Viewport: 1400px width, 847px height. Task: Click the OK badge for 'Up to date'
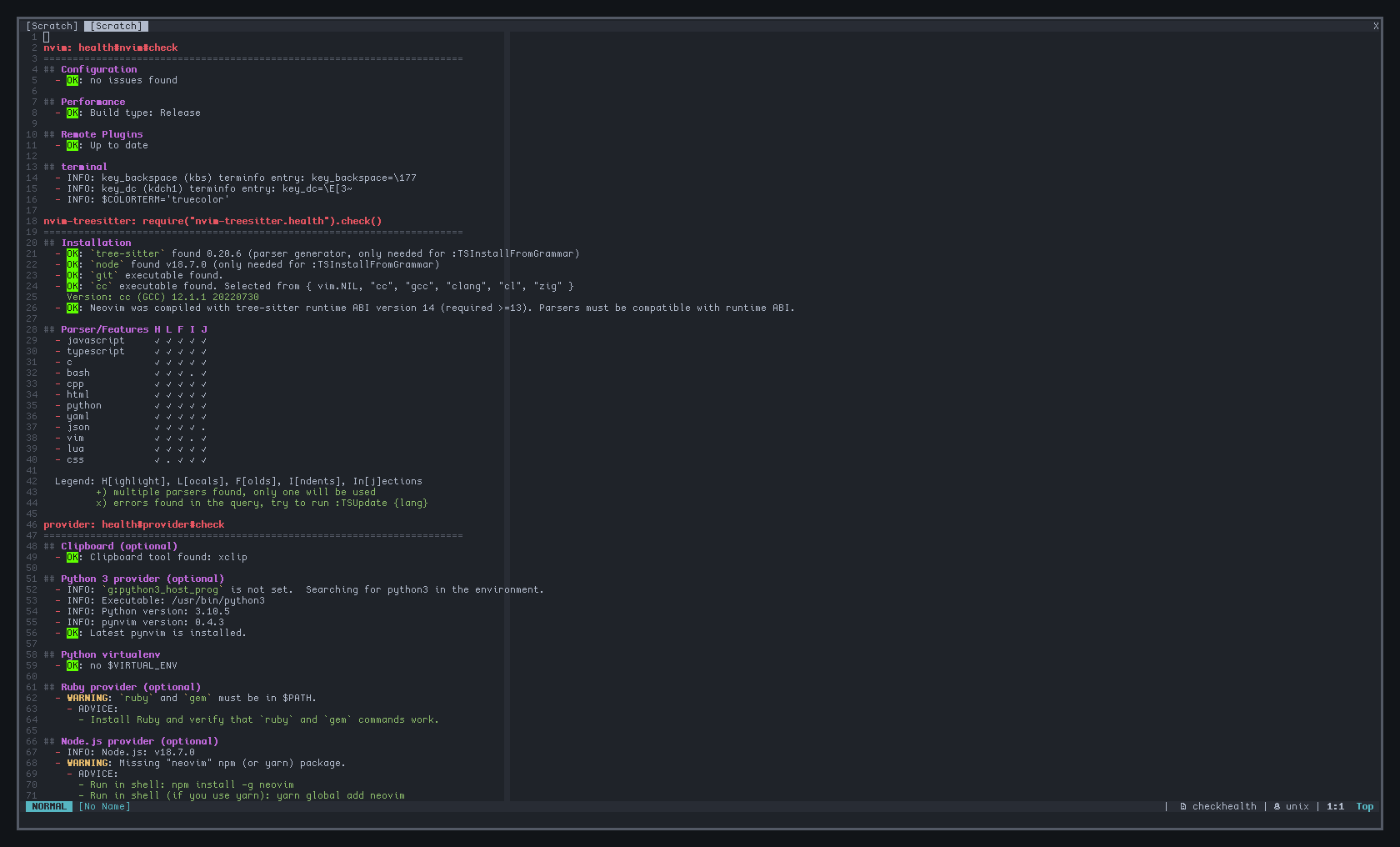(x=72, y=145)
